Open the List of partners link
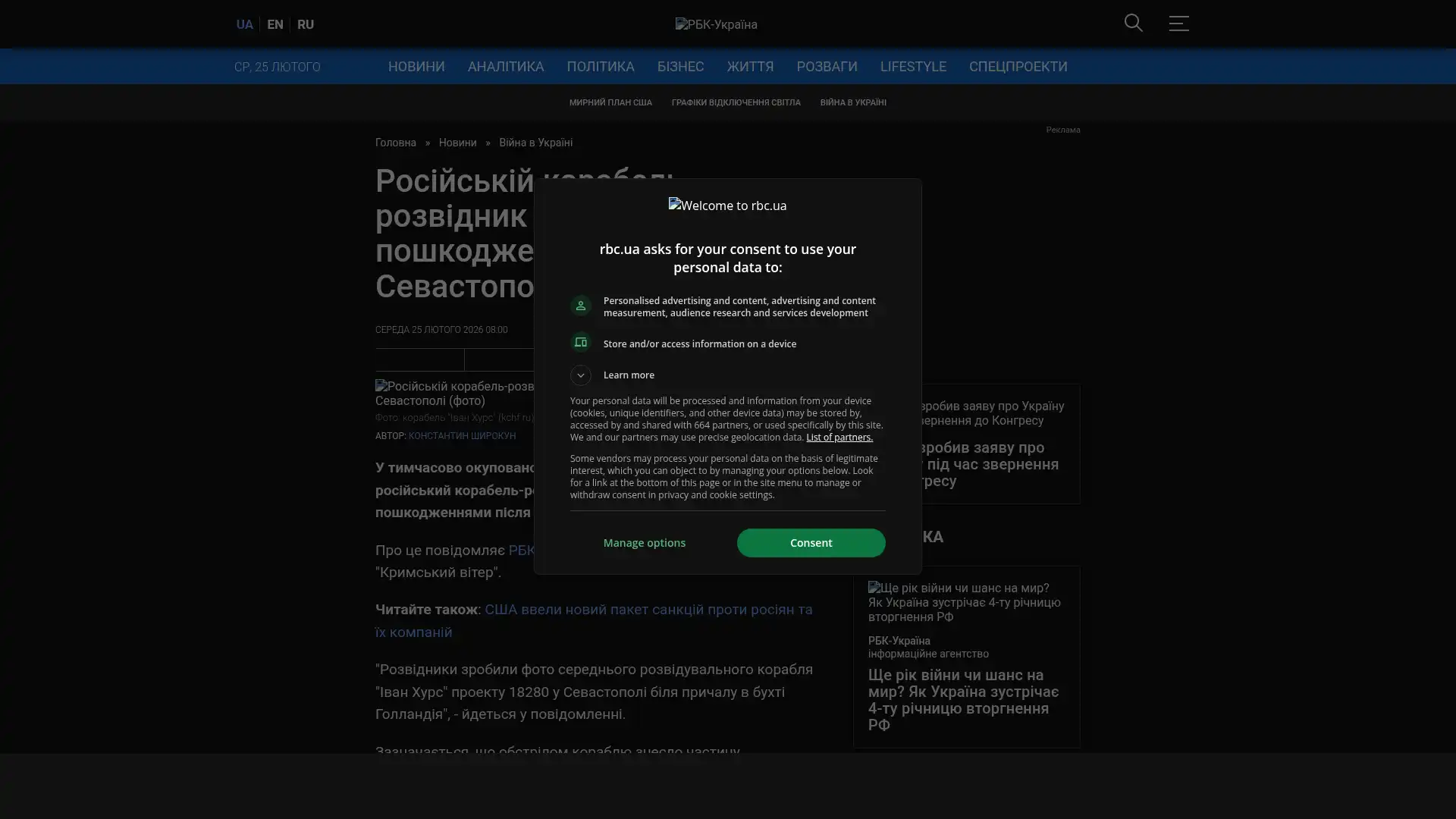Screen dimensions: 1456x819 839,438
